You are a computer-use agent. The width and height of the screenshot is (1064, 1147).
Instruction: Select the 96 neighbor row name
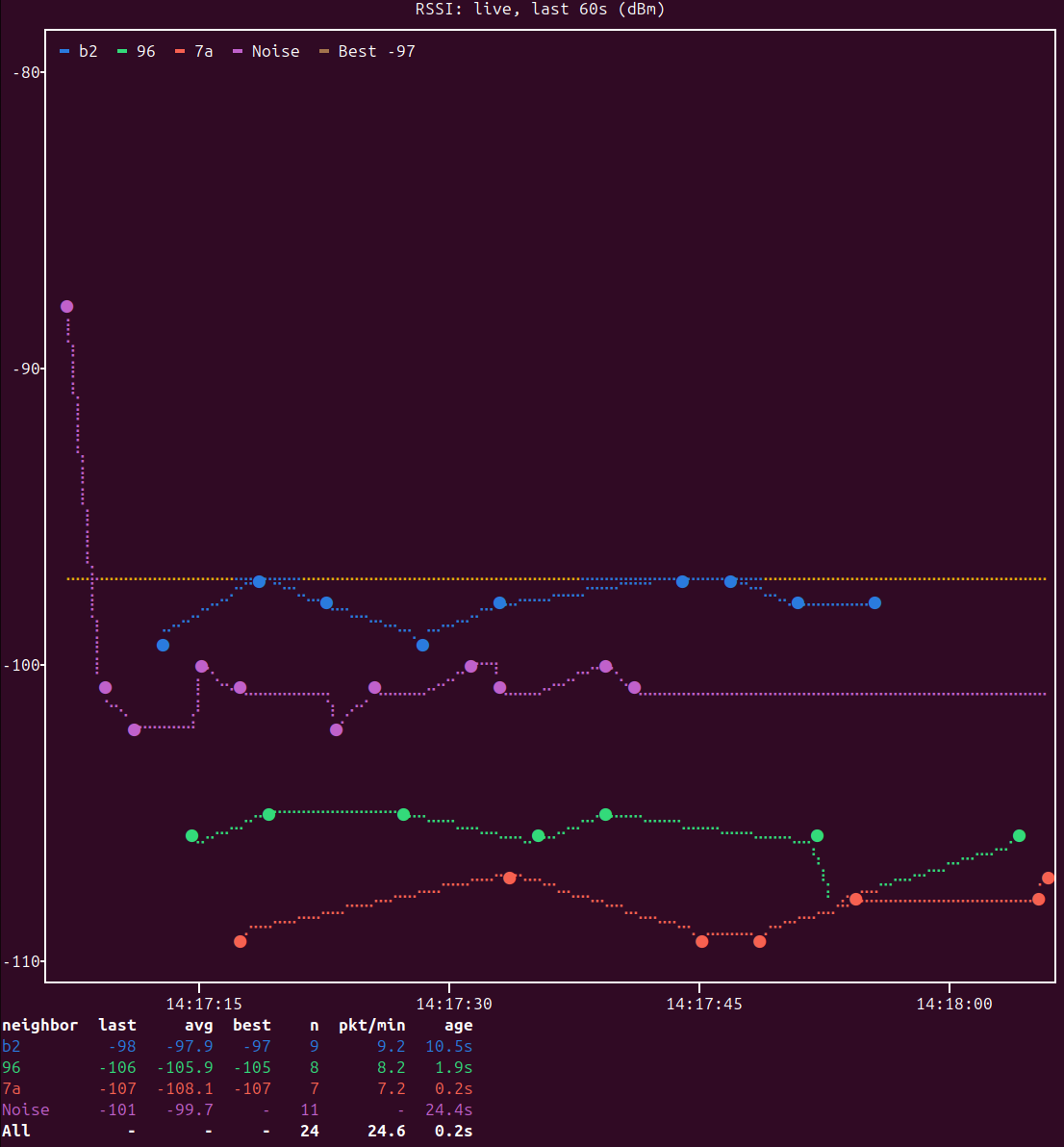pyautogui.click(x=11, y=1067)
